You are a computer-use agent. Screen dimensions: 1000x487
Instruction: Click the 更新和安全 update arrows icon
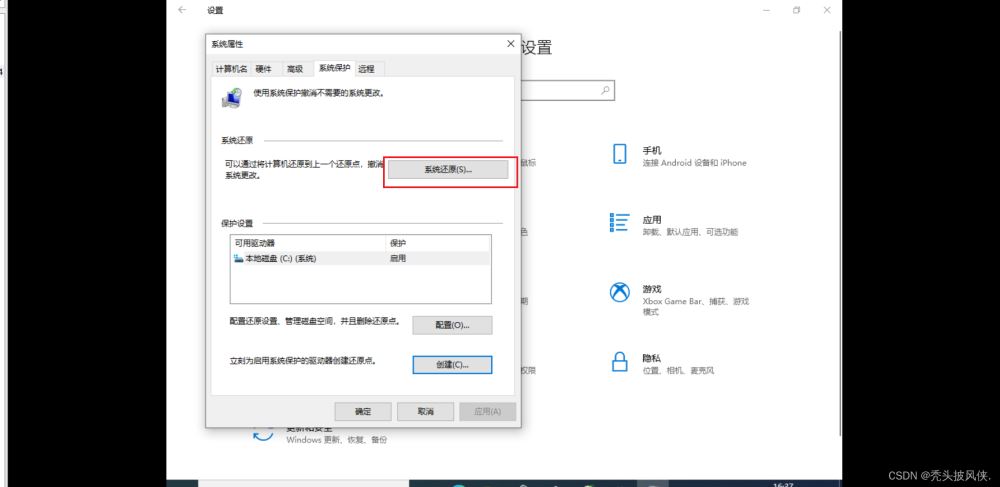click(263, 431)
